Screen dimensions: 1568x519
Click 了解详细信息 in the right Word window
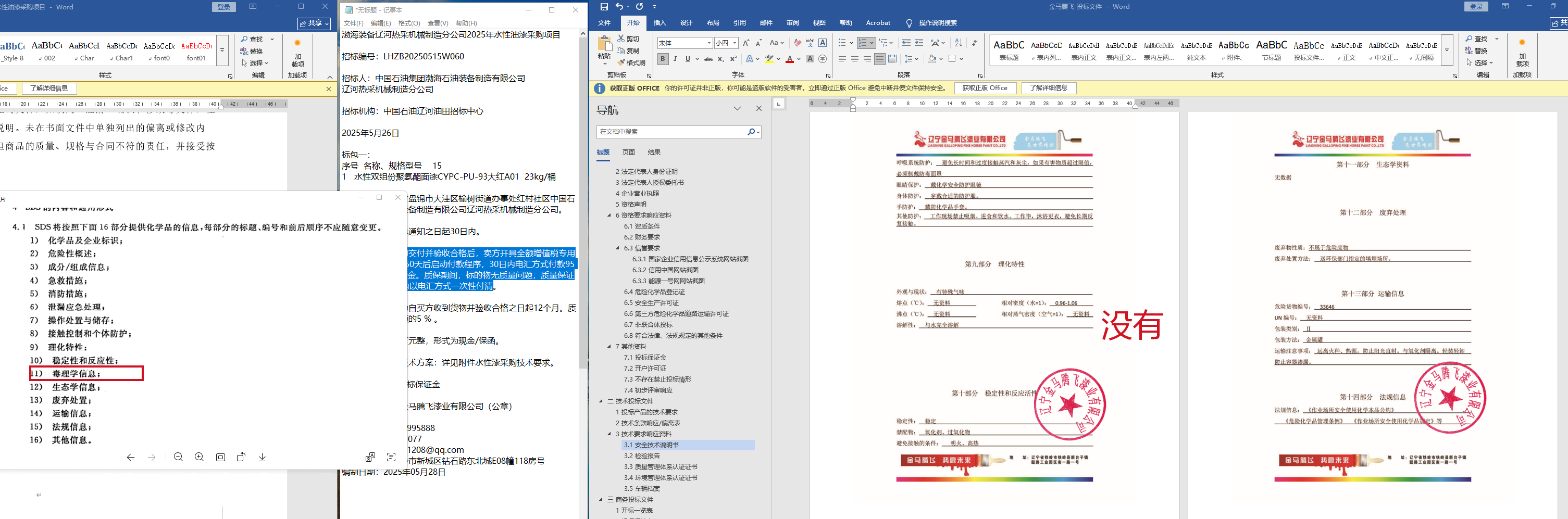pos(1048,88)
